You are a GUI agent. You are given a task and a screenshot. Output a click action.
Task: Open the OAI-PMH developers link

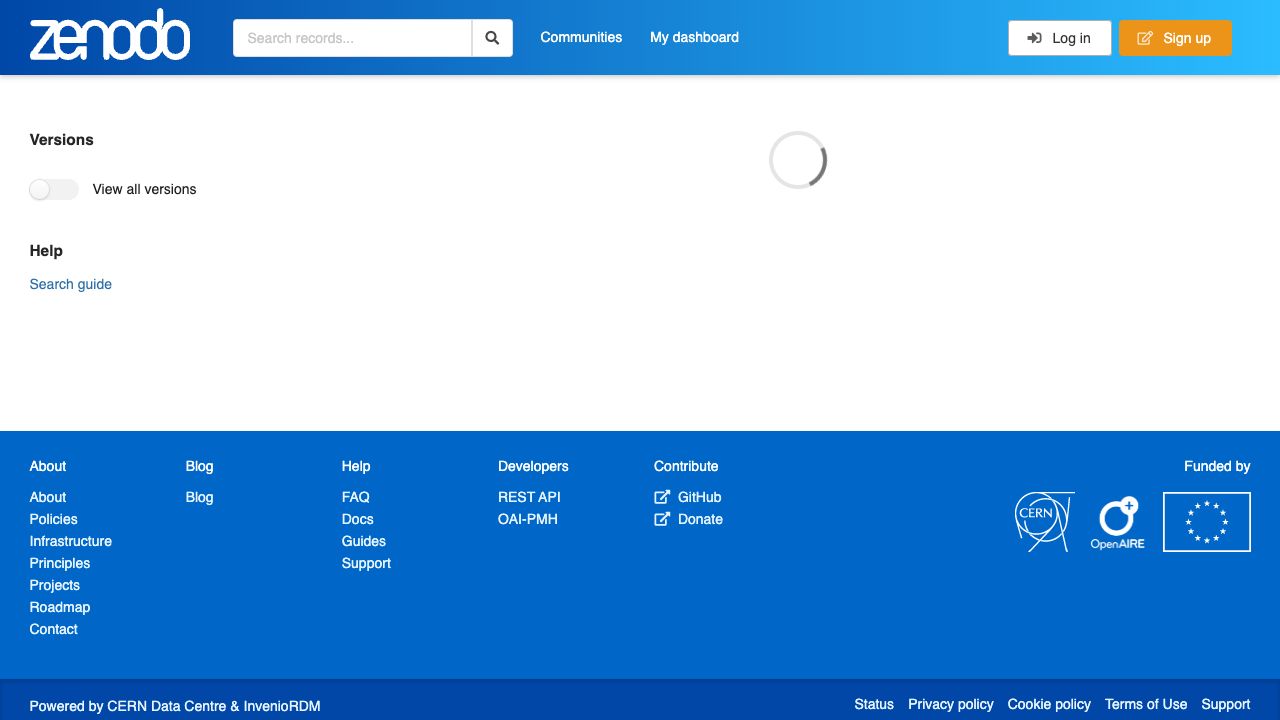pos(527,519)
